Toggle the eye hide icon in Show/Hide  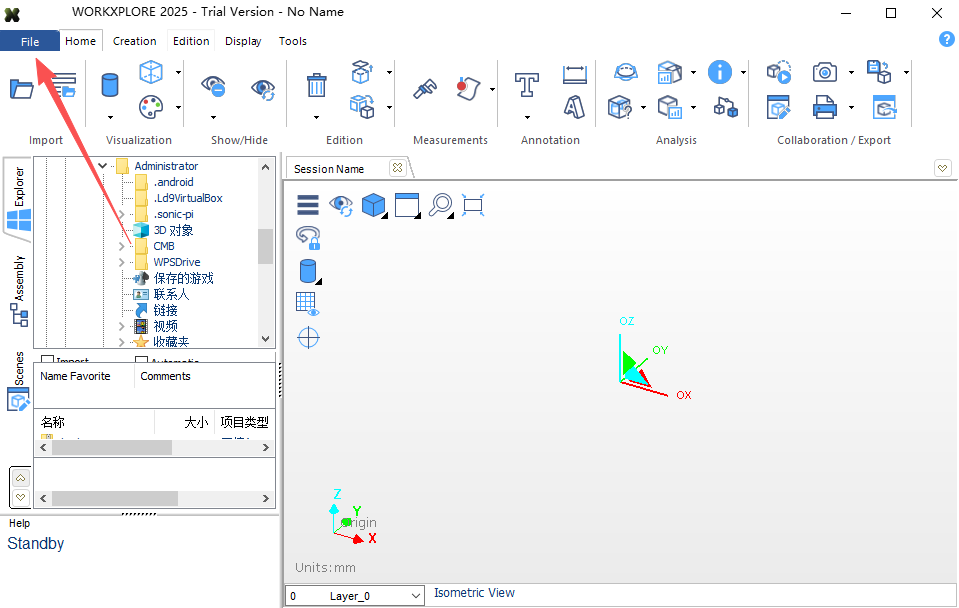[213, 86]
